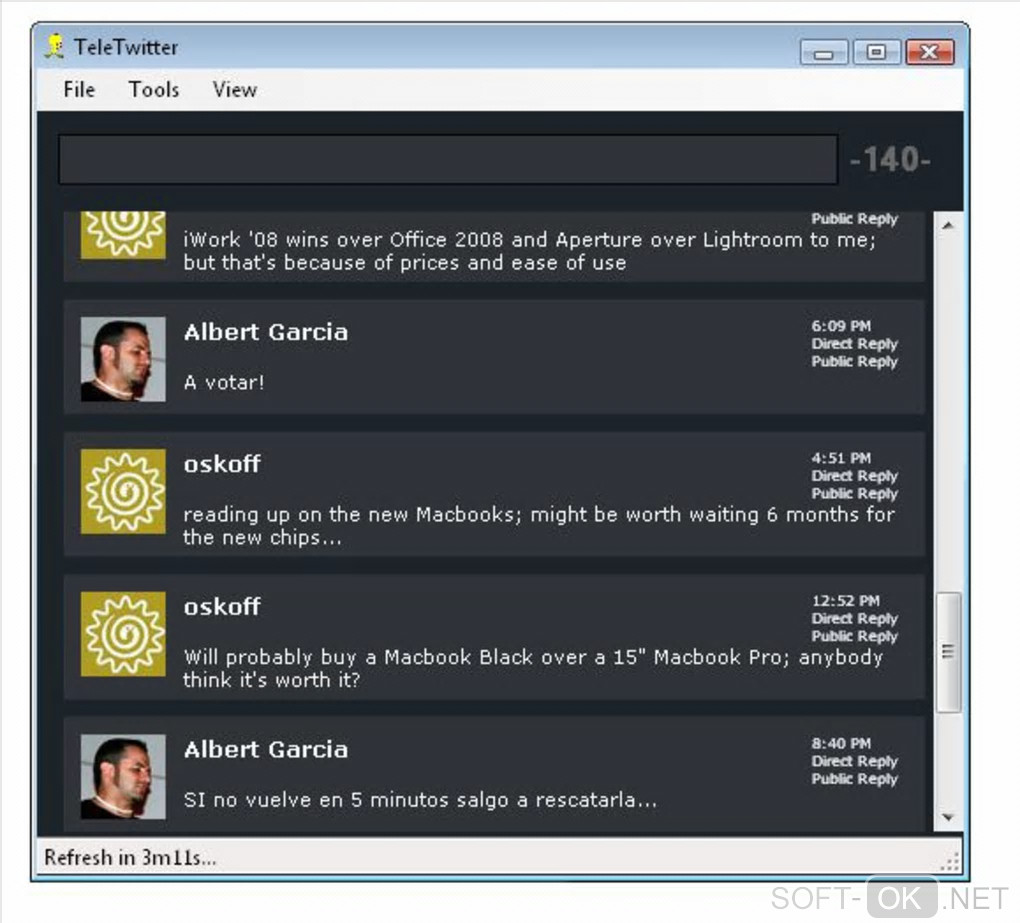Image resolution: width=1020 pixels, height=923 pixels.
Task: Open the Tools menu
Action: tap(154, 89)
